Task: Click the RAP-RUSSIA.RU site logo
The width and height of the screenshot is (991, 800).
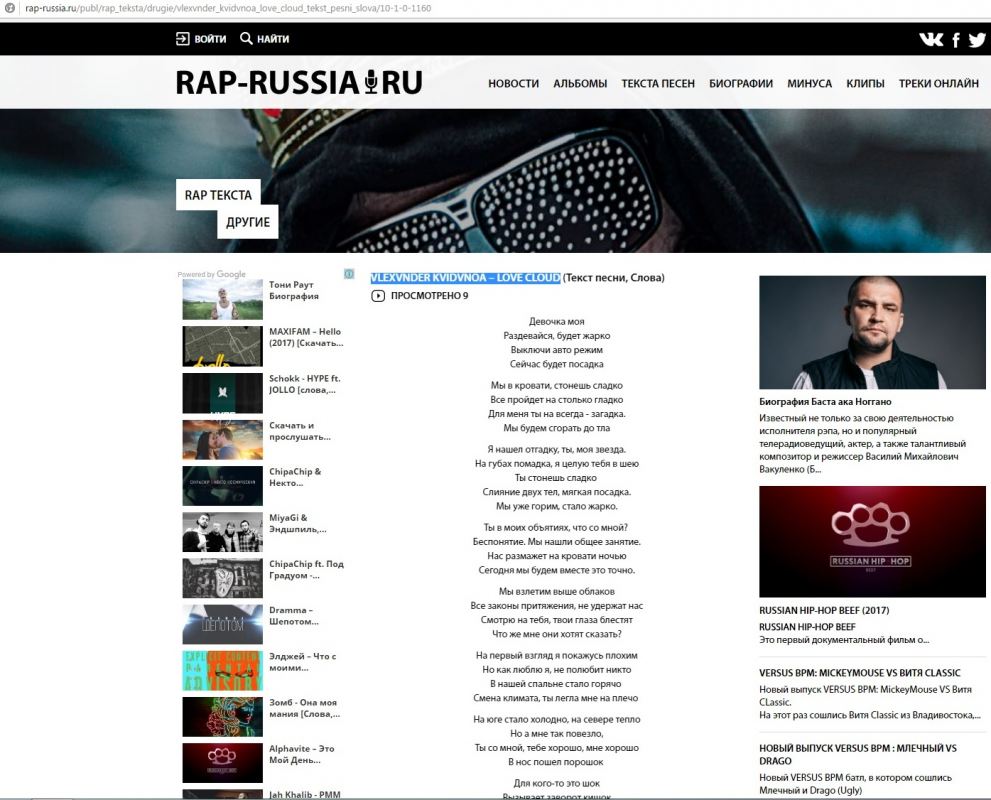Action: pos(299,82)
